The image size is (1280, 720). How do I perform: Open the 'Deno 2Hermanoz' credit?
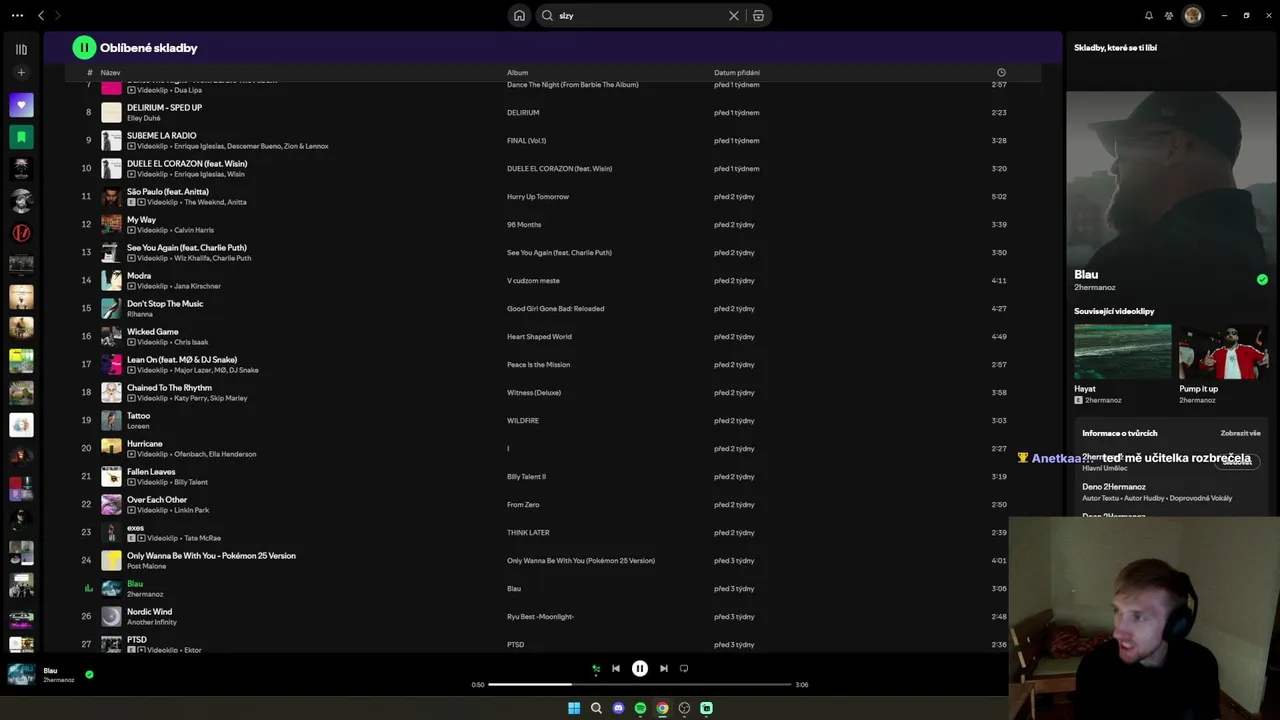click(1114, 487)
